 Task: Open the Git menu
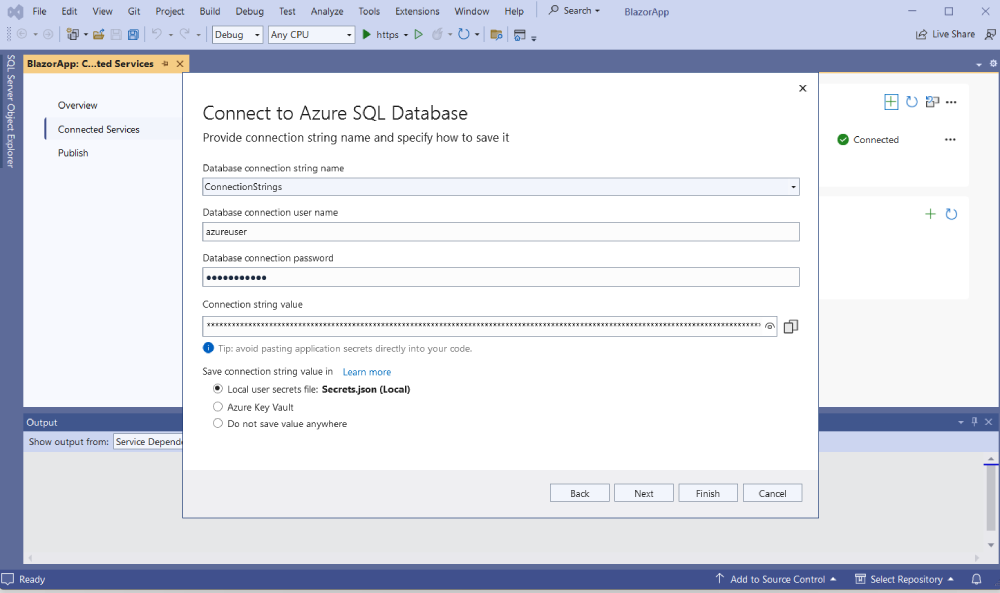(134, 11)
